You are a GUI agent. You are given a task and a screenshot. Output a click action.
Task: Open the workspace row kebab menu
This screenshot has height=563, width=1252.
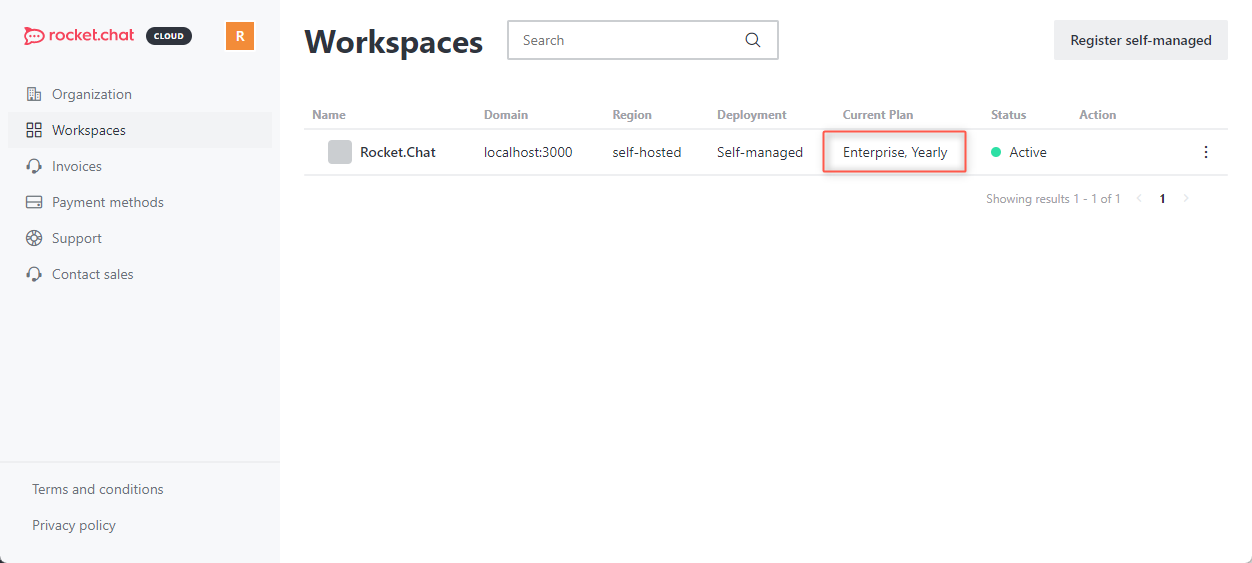pyautogui.click(x=1205, y=152)
